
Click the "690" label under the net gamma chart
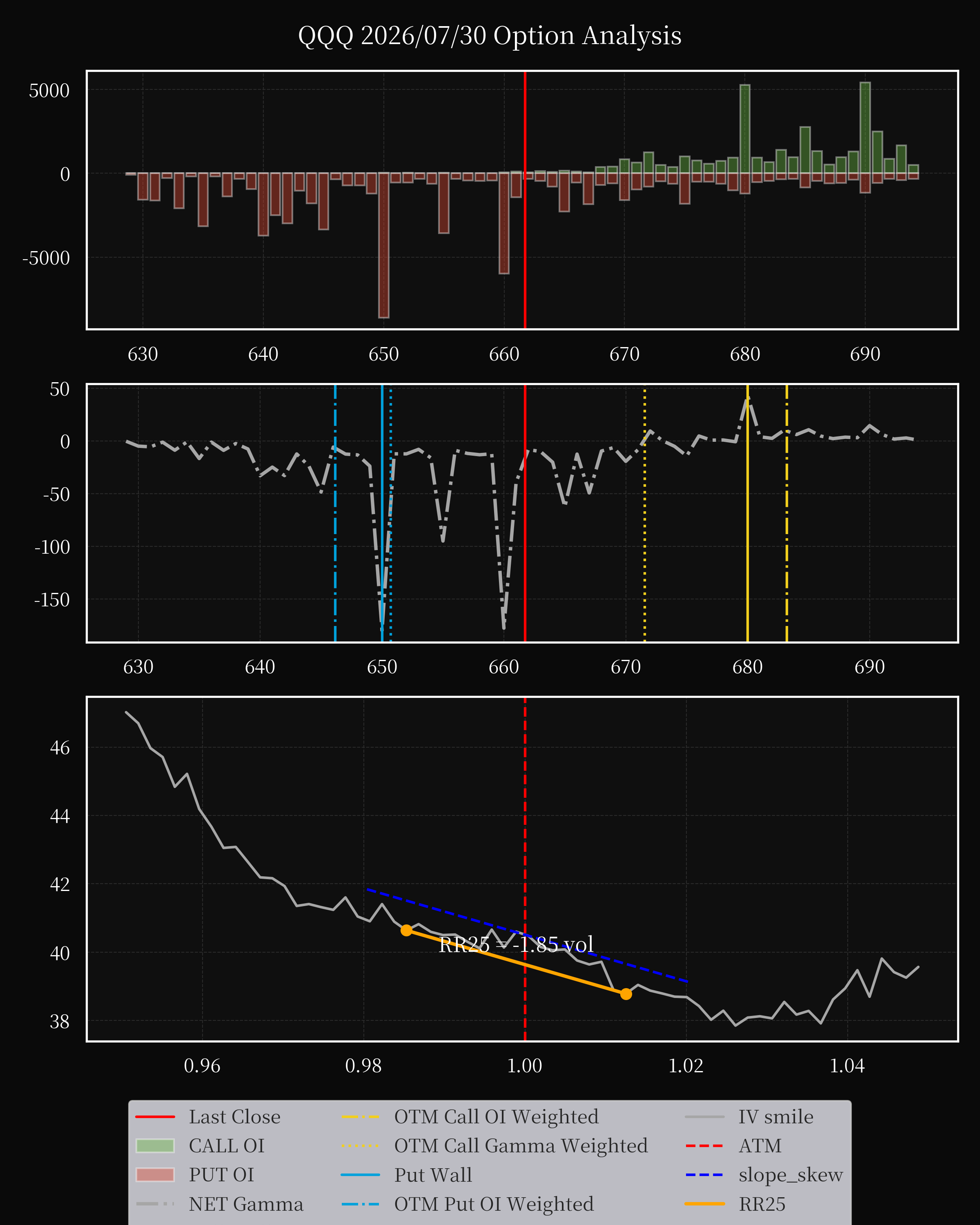pos(869,666)
